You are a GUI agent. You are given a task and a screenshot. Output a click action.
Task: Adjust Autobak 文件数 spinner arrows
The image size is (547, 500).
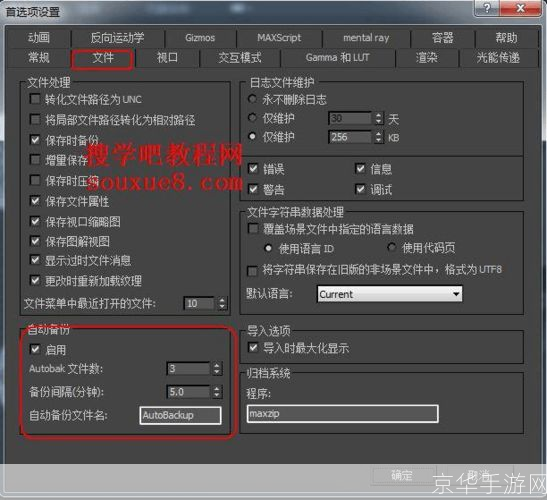[x=217, y=369]
